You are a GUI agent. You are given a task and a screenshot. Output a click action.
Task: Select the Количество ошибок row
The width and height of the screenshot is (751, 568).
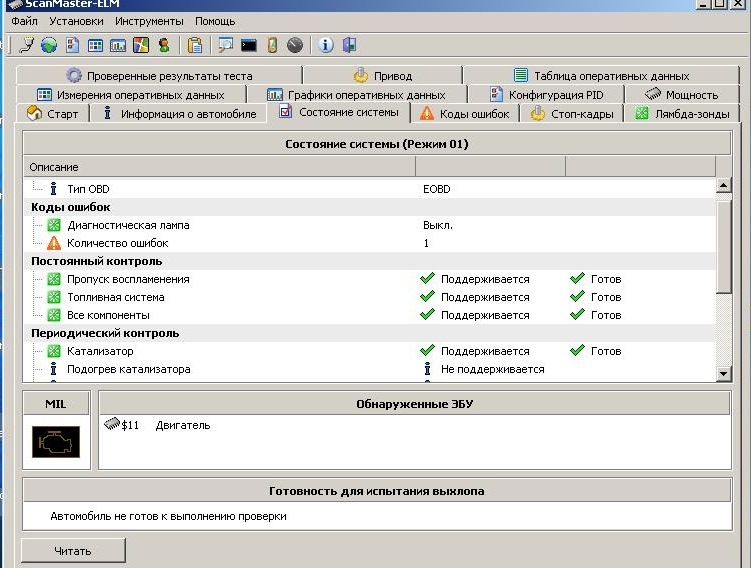pyautogui.click(x=117, y=243)
